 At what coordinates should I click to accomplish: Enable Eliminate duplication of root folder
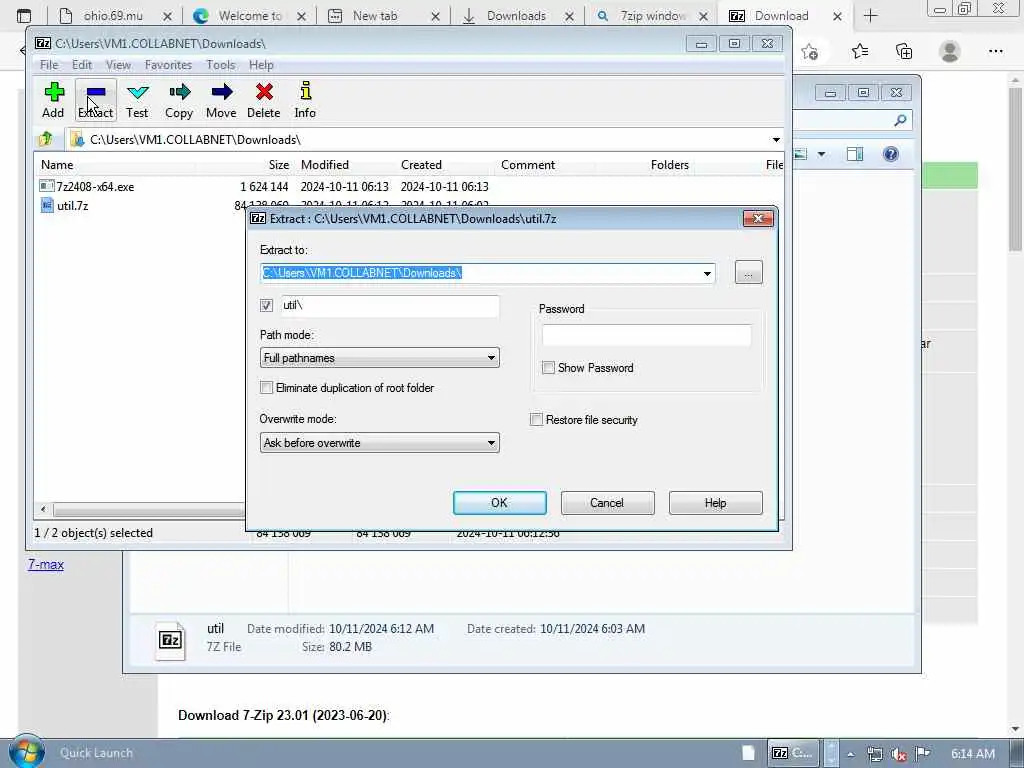coord(266,388)
